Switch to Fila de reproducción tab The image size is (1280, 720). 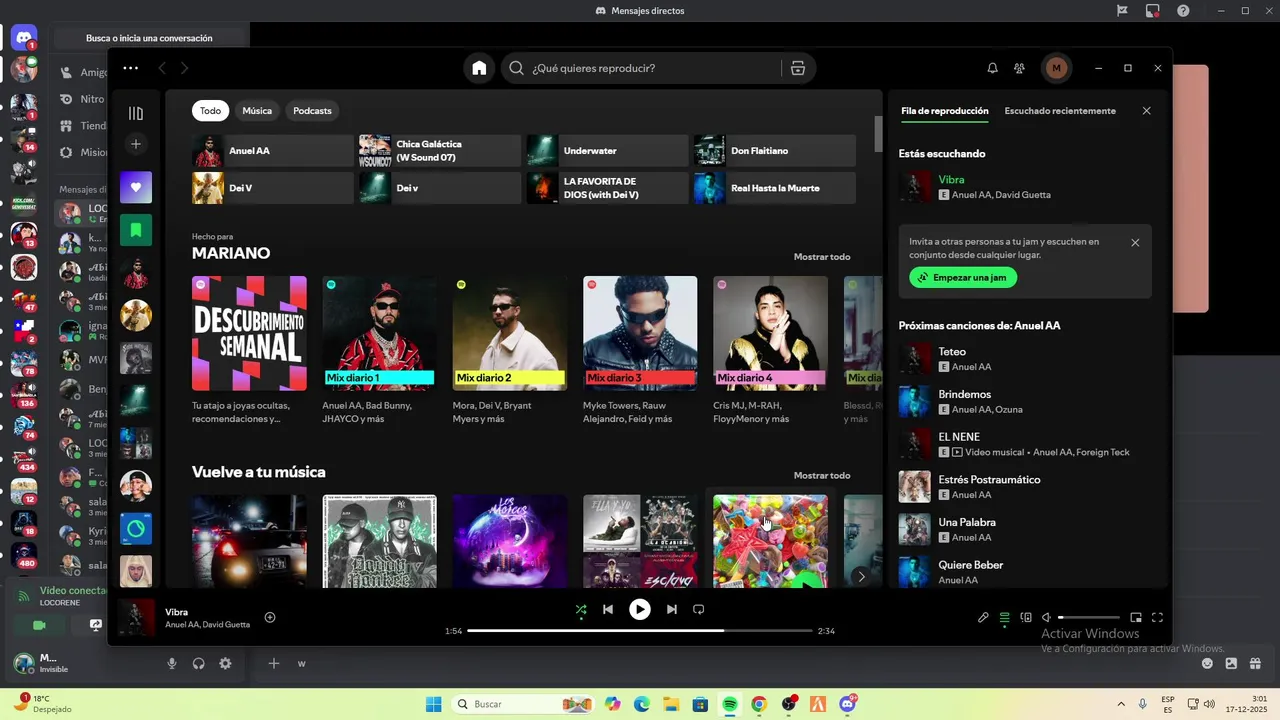[x=945, y=111]
